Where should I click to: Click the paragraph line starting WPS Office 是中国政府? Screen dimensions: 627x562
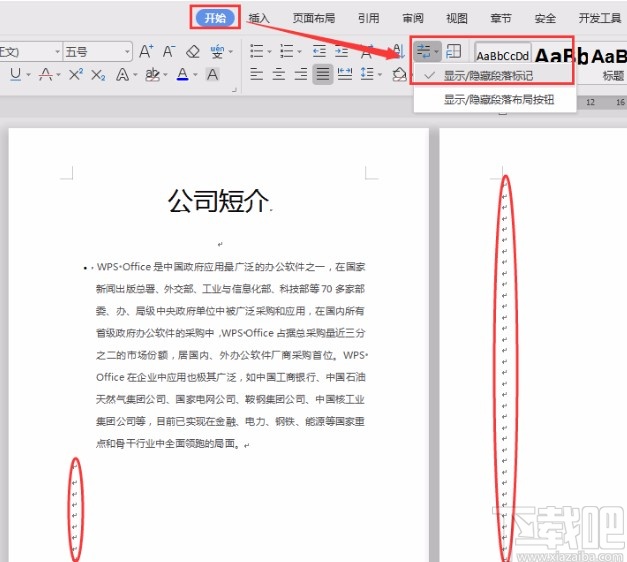pyautogui.click(x=231, y=267)
